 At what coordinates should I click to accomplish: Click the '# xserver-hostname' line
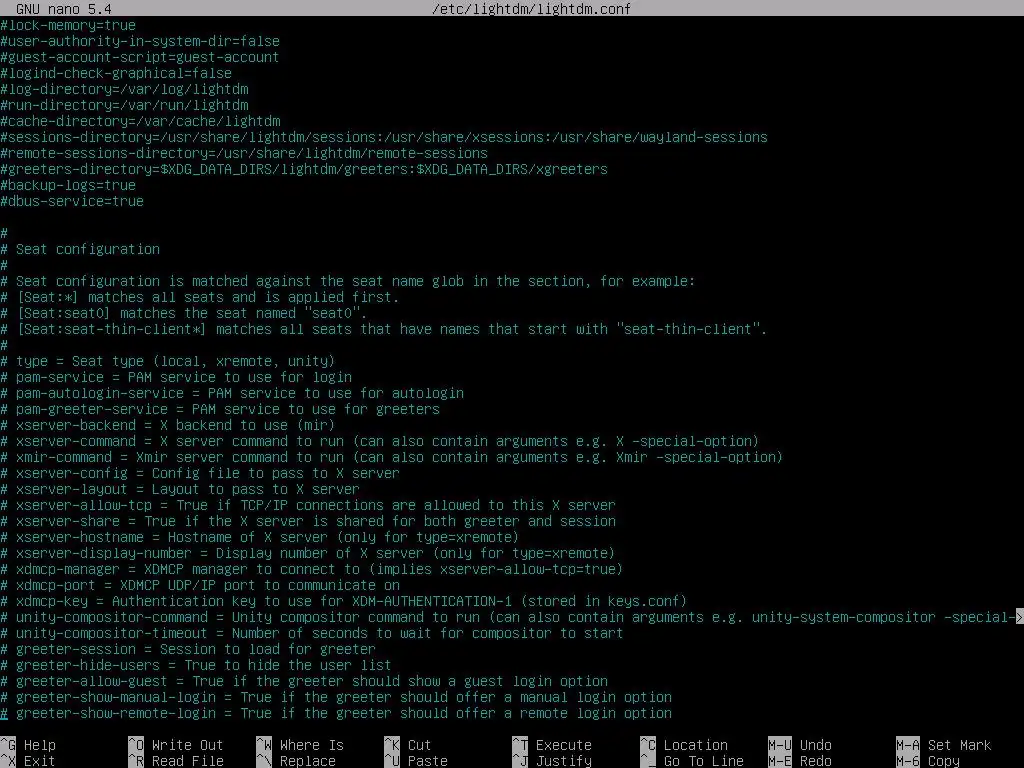(260, 537)
